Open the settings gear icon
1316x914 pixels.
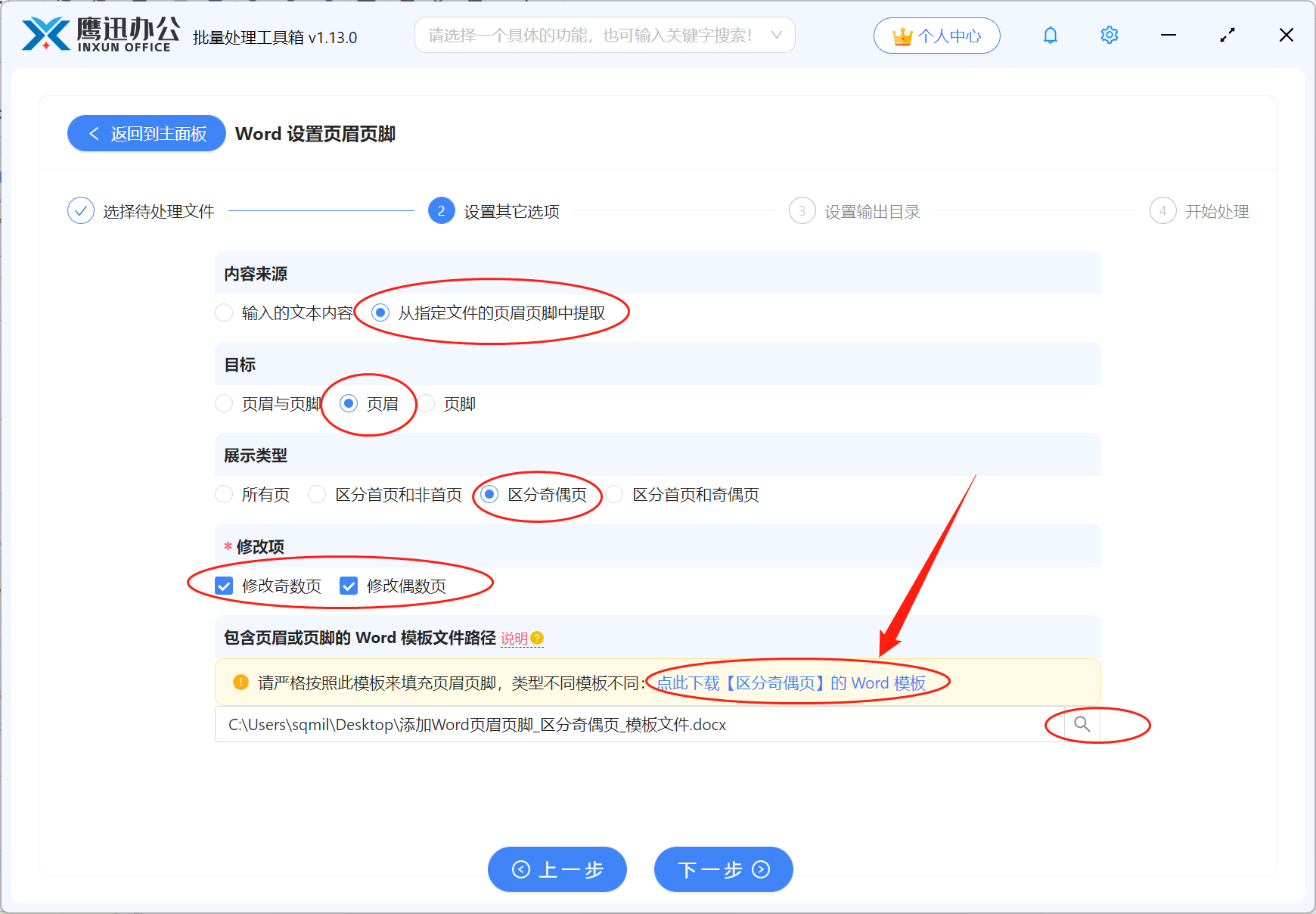(1109, 35)
